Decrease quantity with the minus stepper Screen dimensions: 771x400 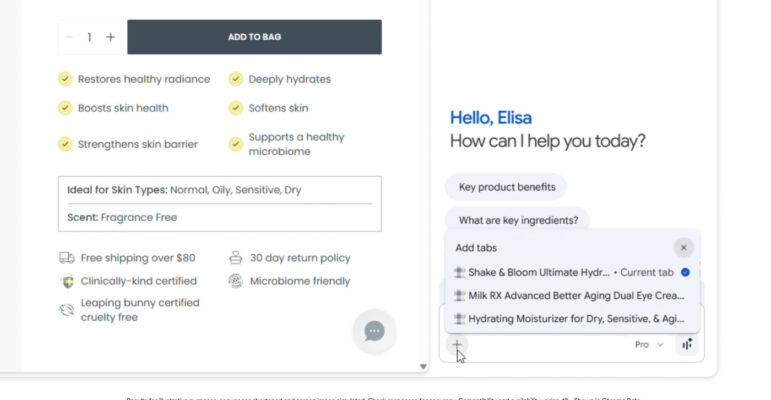pyautogui.click(x=69, y=37)
